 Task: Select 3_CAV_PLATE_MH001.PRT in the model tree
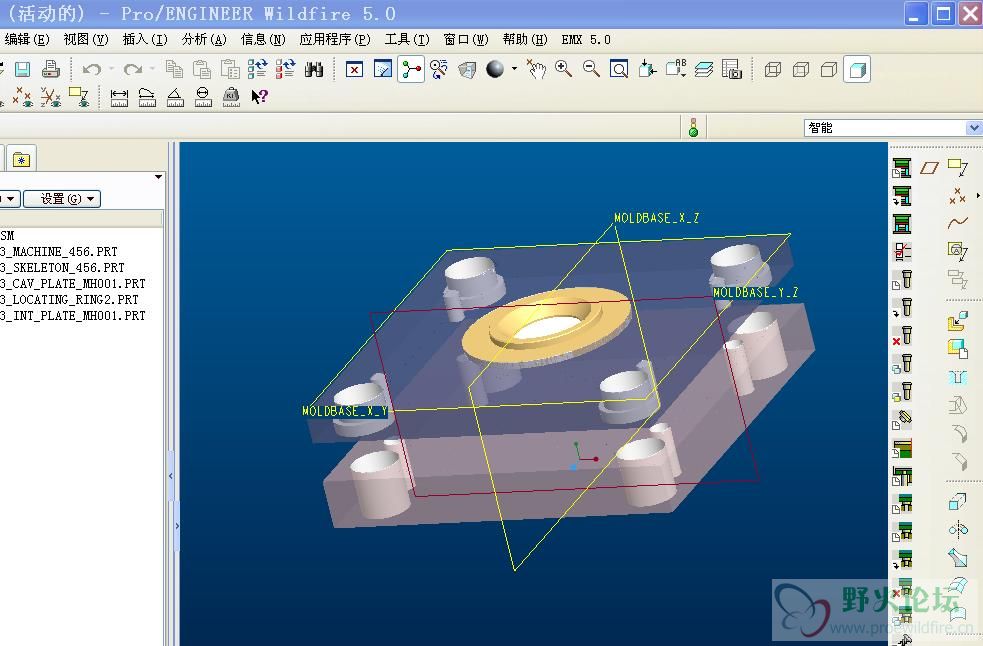tap(73, 283)
